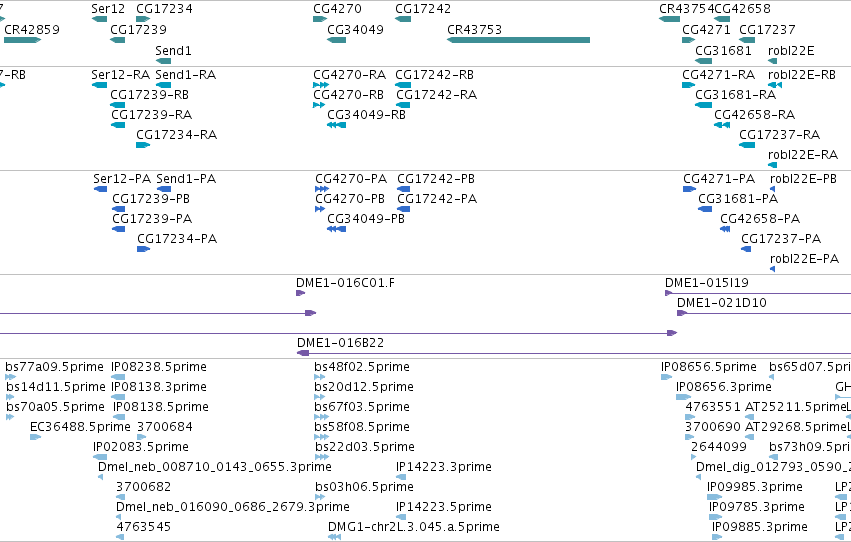This screenshot has width=851, height=542.
Task: Click the IP02083.5prime EST label
Action: coord(141,448)
